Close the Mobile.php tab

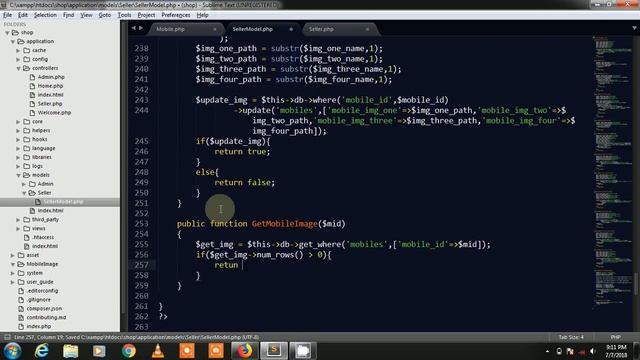pyautogui.click(x=215, y=29)
